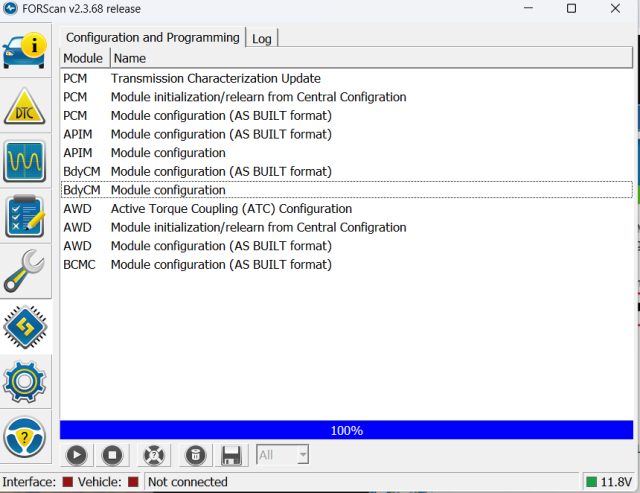Open the Help steering wheel section
This screenshot has height=493, width=640.
pos(25,437)
